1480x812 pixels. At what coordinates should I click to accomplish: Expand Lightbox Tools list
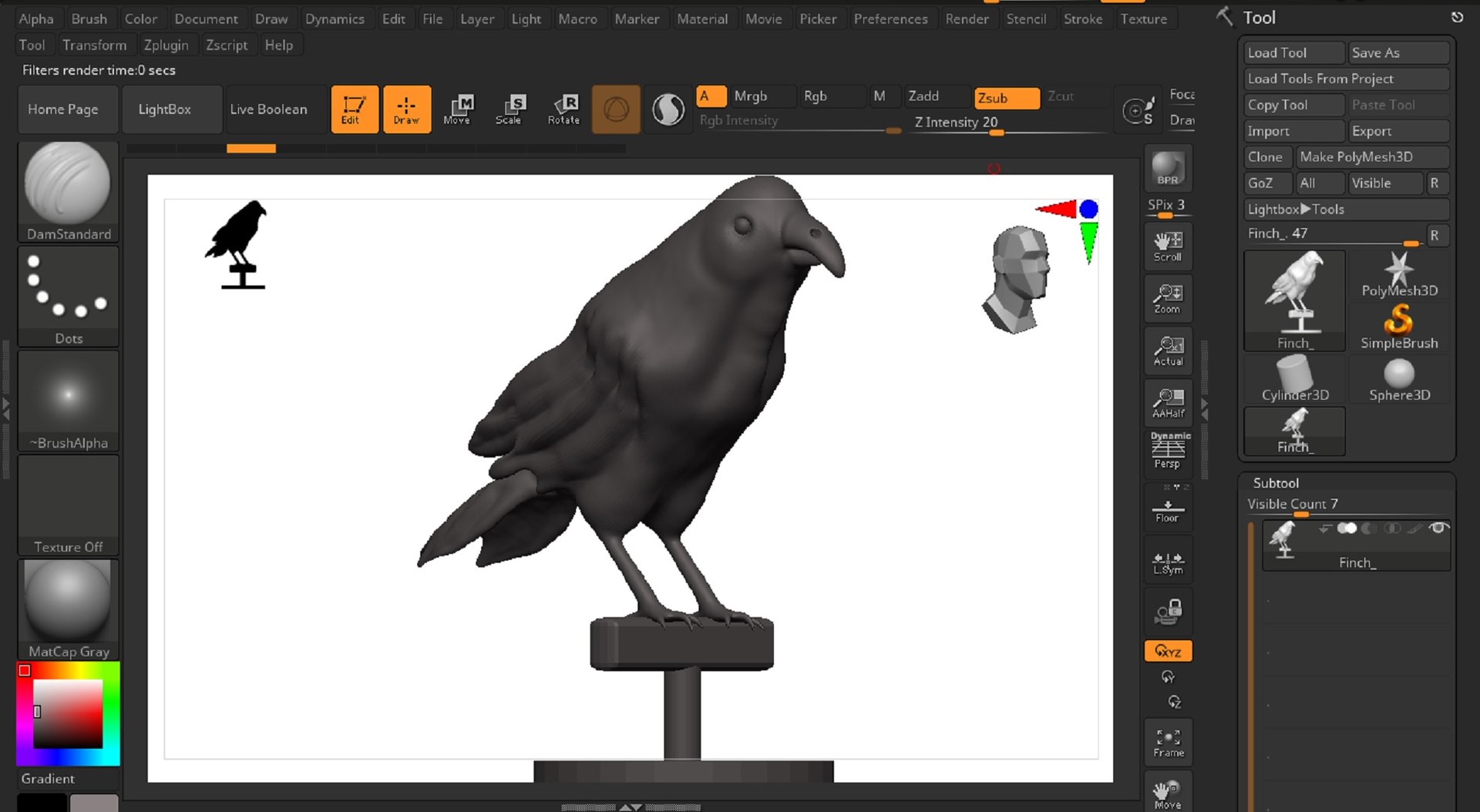pyautogui.click(x=1346, y=209)
